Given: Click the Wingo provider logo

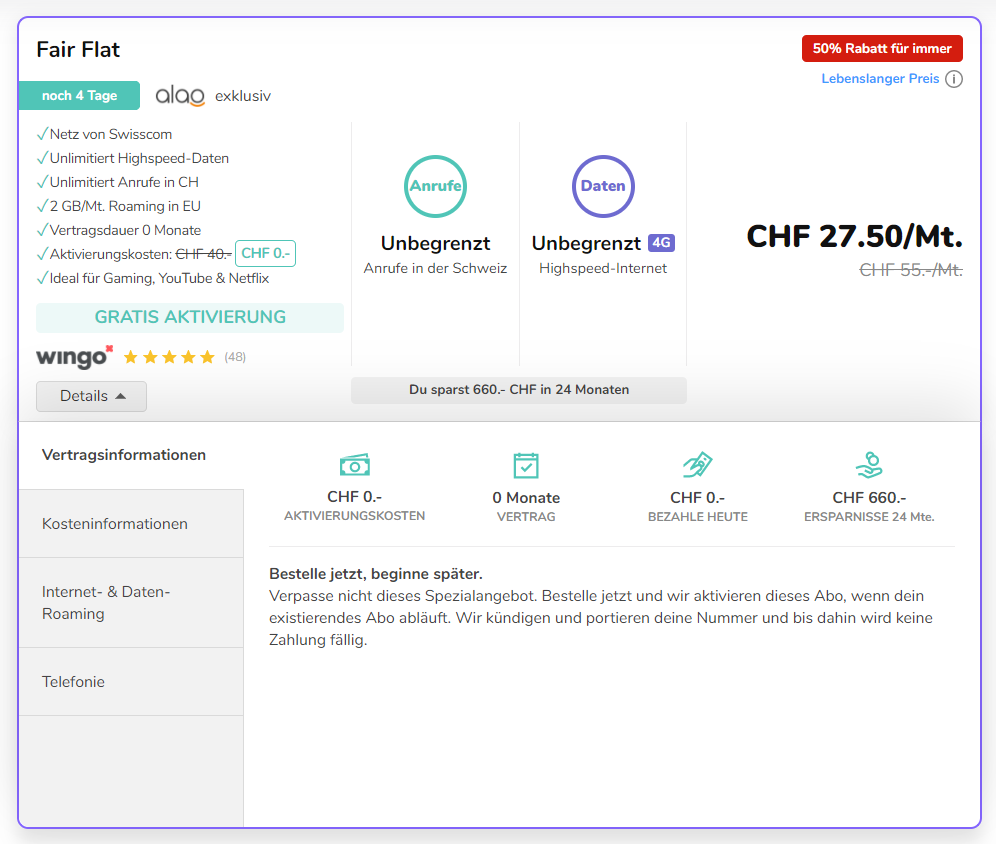Looking at the screenshot, I should [x=74, y=356].
